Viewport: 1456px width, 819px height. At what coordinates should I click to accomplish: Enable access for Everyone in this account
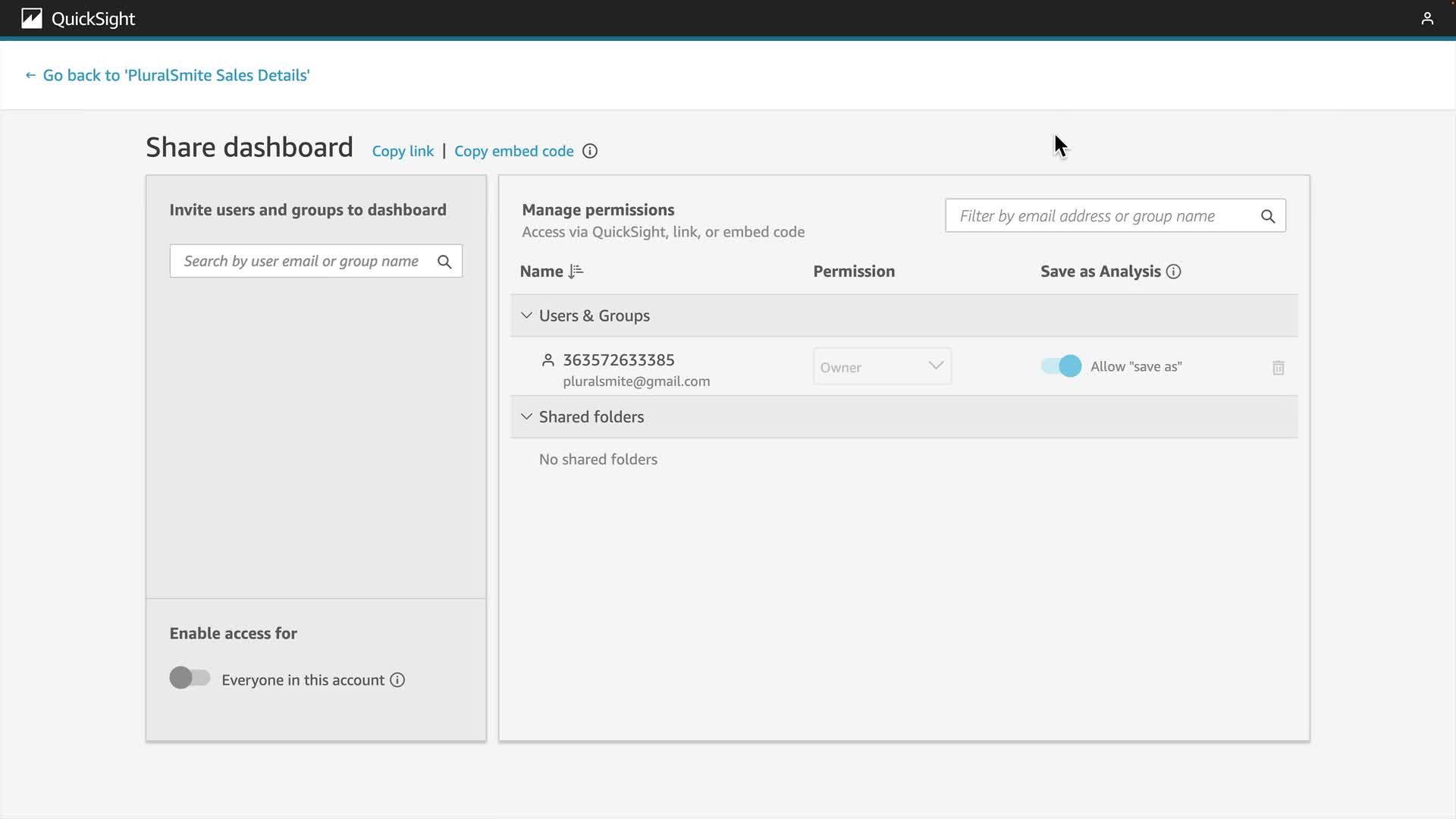point(190,678)
